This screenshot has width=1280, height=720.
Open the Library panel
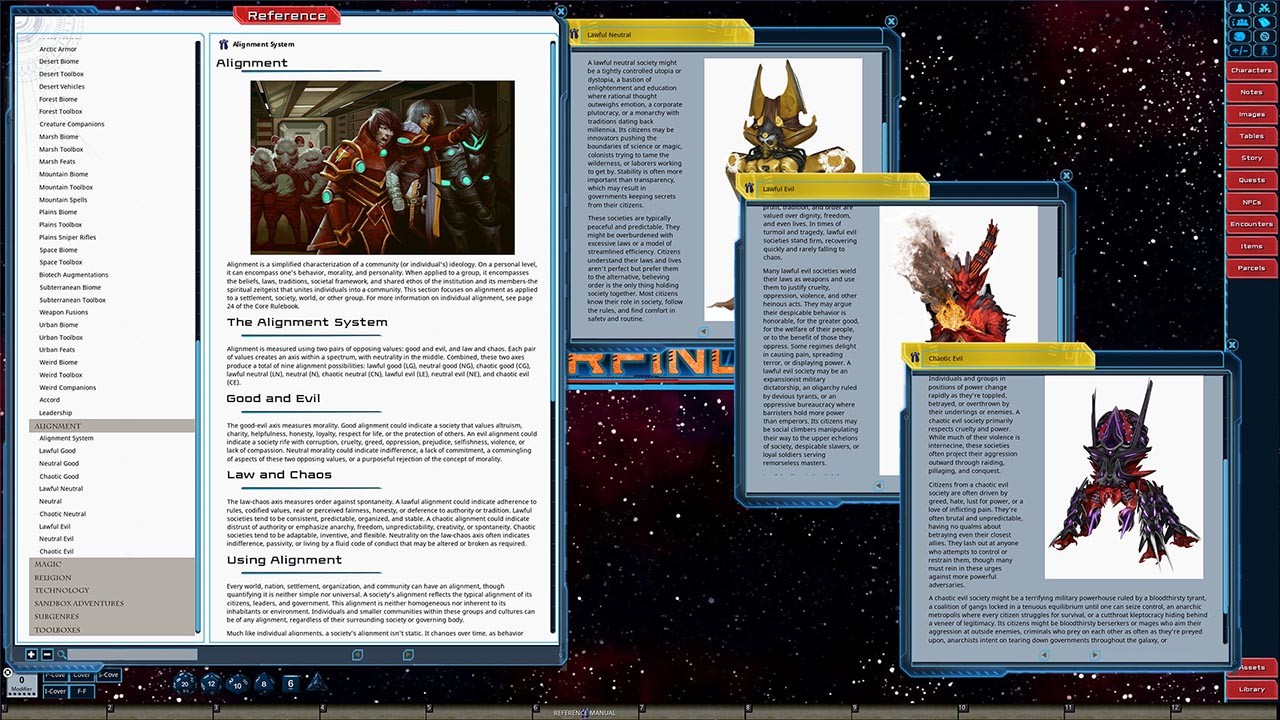coord(1251,689)
